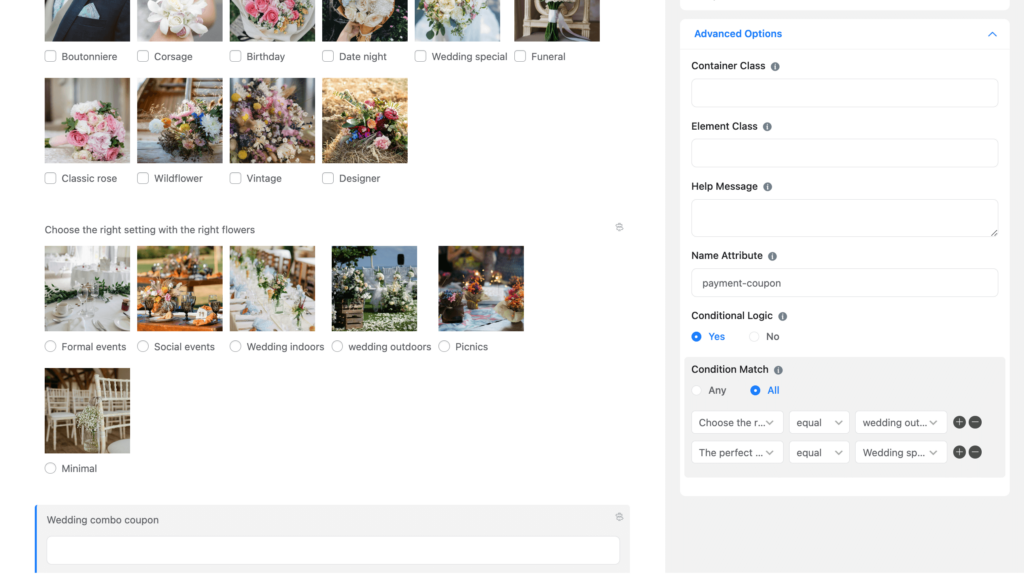Check the Birthday checkbox
This screenshot has height=574, width=1024.
tap(236, 56)
